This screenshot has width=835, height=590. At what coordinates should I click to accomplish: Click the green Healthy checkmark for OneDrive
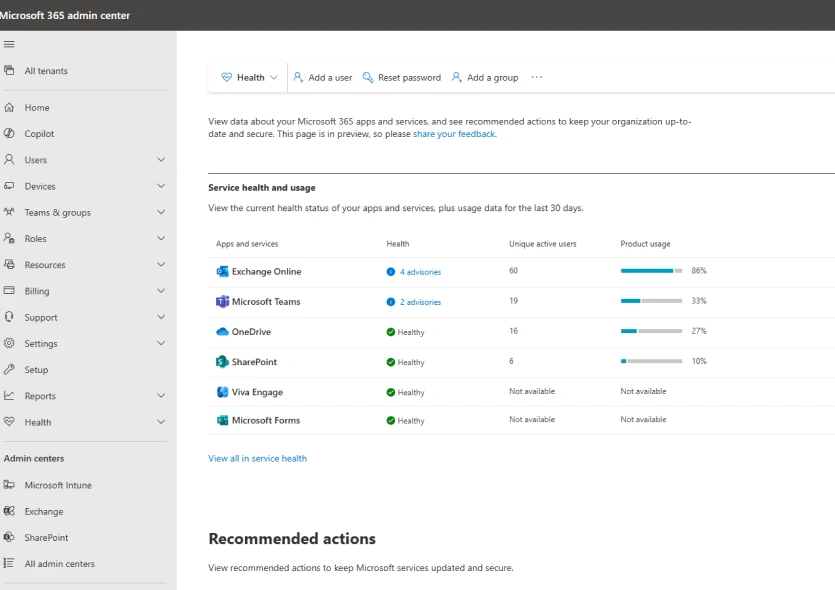pos(391,332)
